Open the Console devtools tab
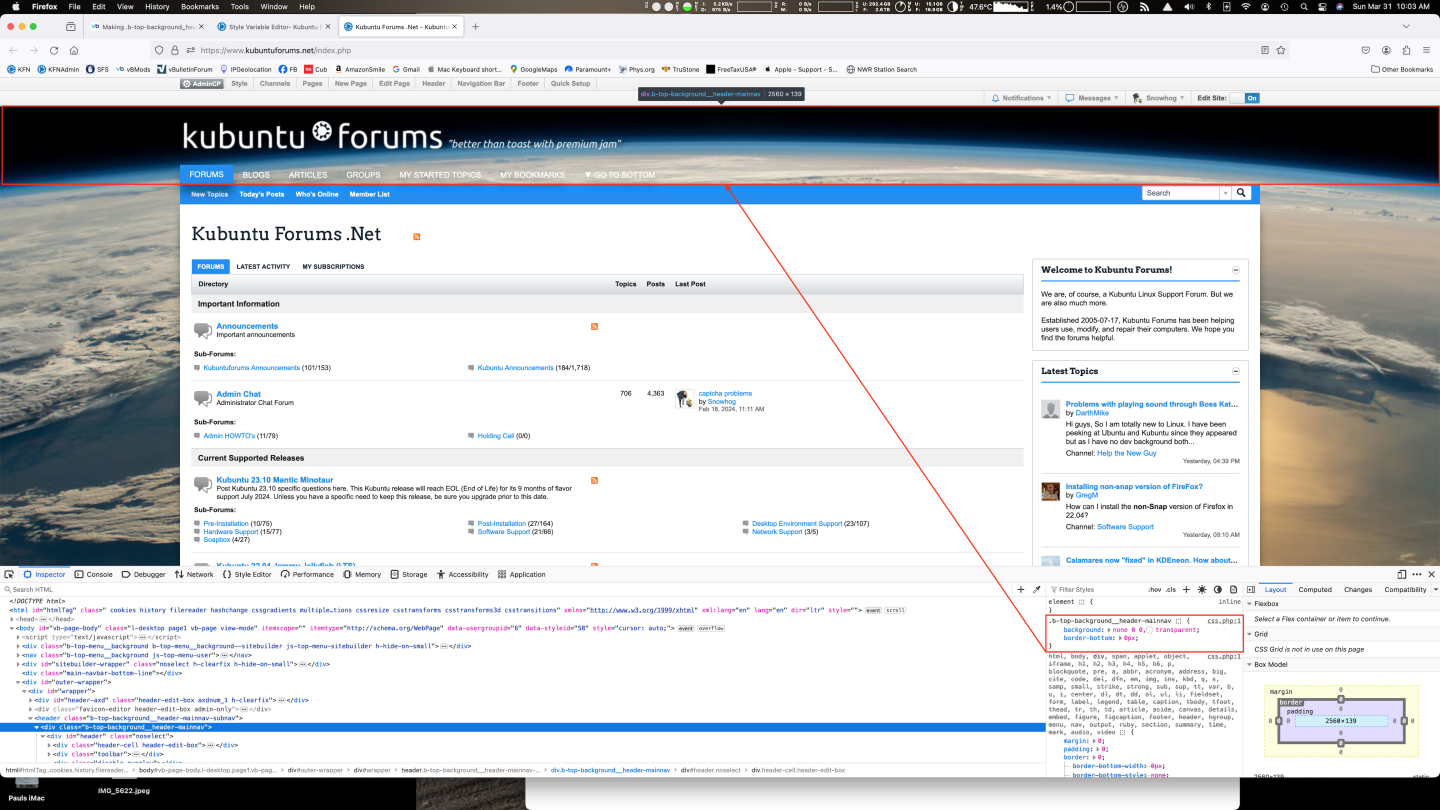This screenshot has height=810, width=1440. coord(94,574)
